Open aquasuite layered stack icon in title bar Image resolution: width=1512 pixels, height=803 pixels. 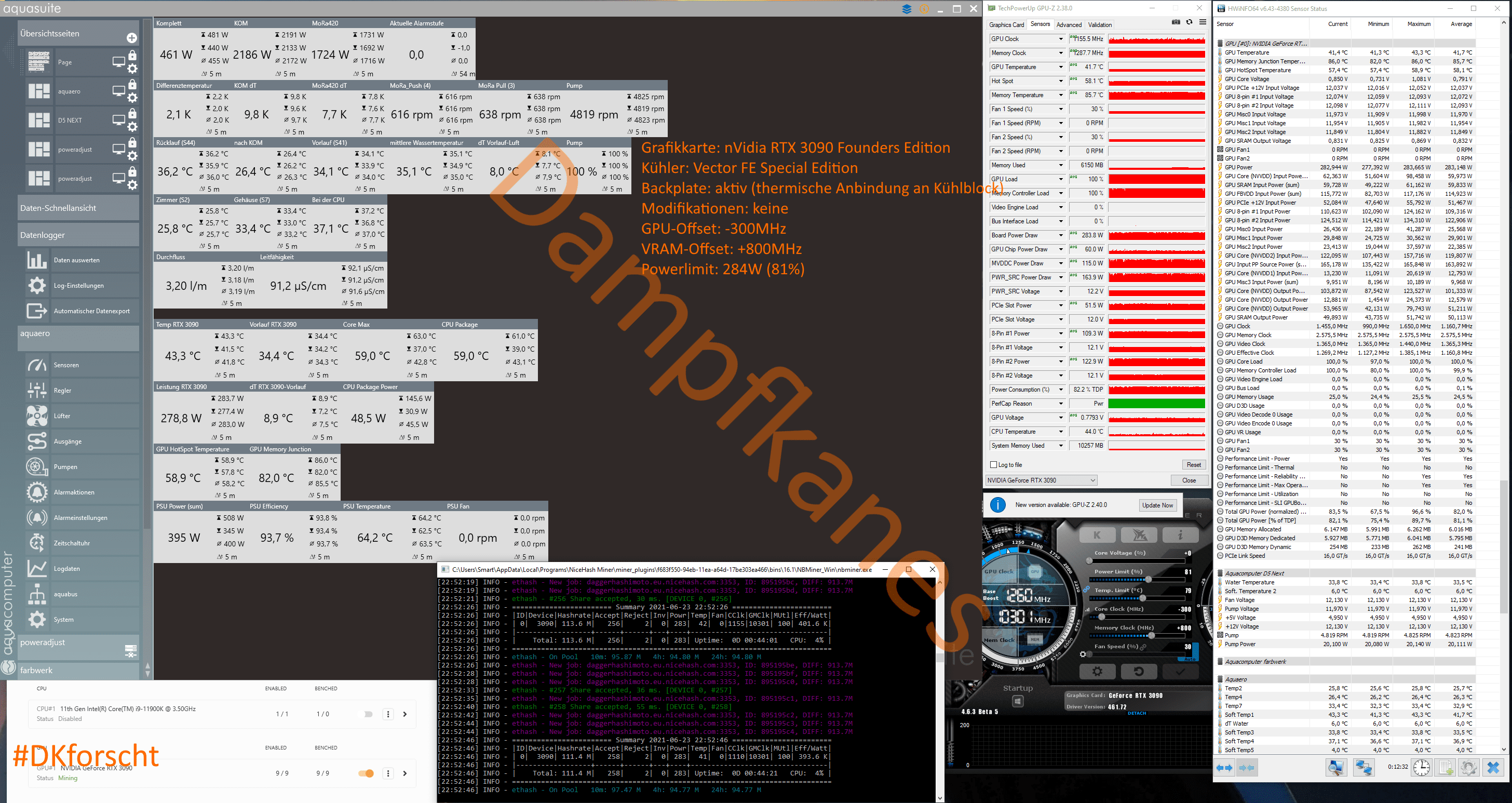(x=907, y=9)
